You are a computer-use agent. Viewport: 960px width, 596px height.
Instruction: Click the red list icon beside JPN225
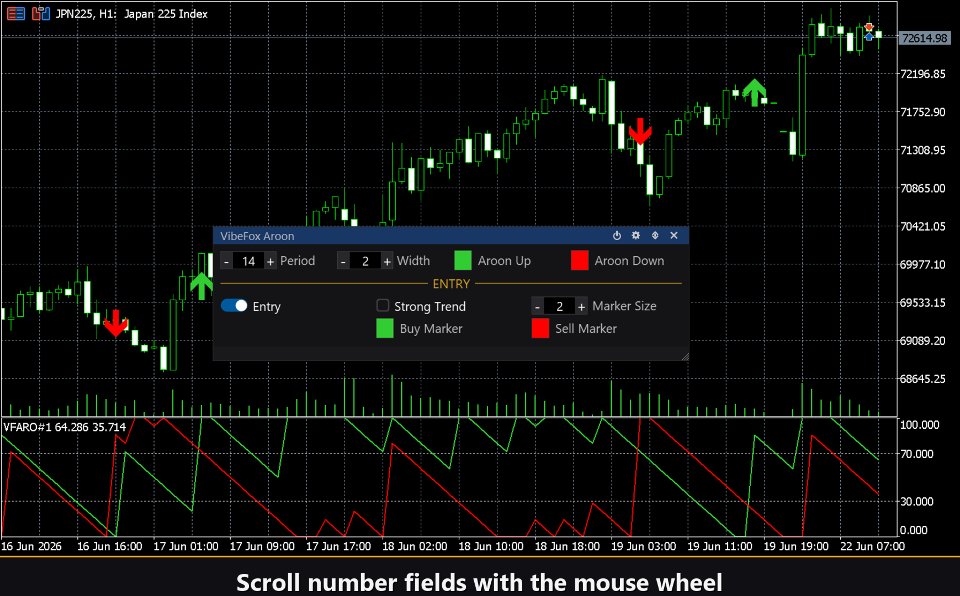point(16,13)
